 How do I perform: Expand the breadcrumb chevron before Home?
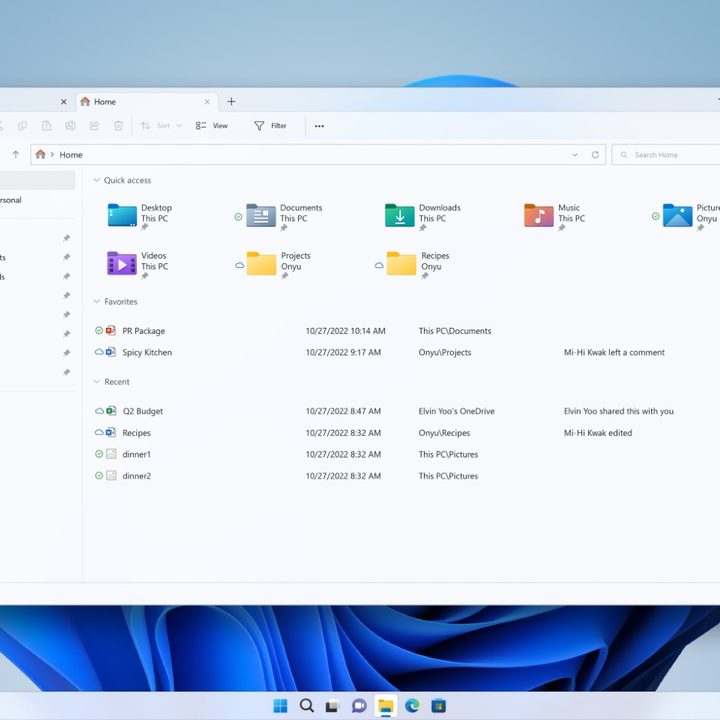52,155
